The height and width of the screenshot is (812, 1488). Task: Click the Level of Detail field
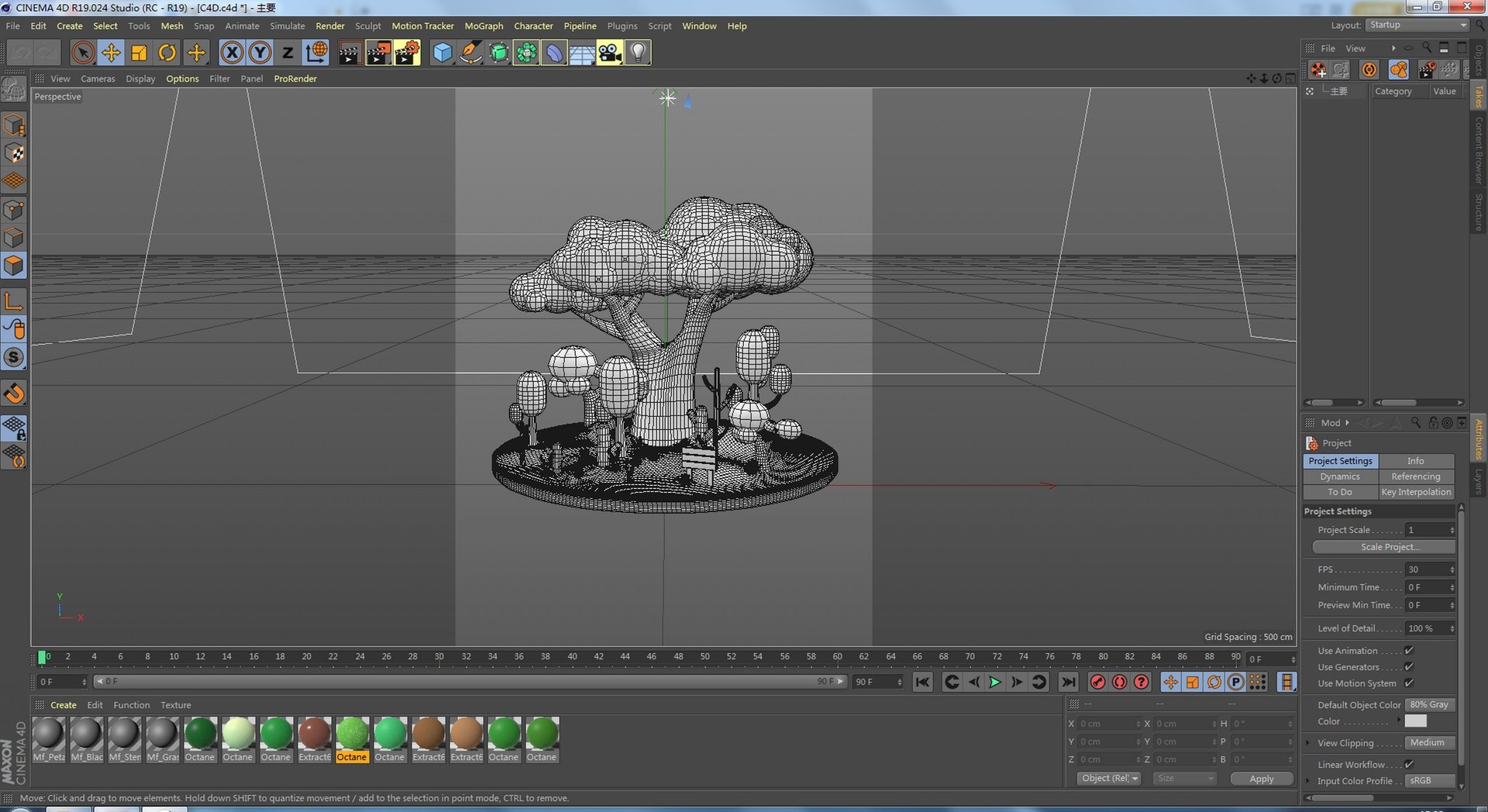(1431, 628)
